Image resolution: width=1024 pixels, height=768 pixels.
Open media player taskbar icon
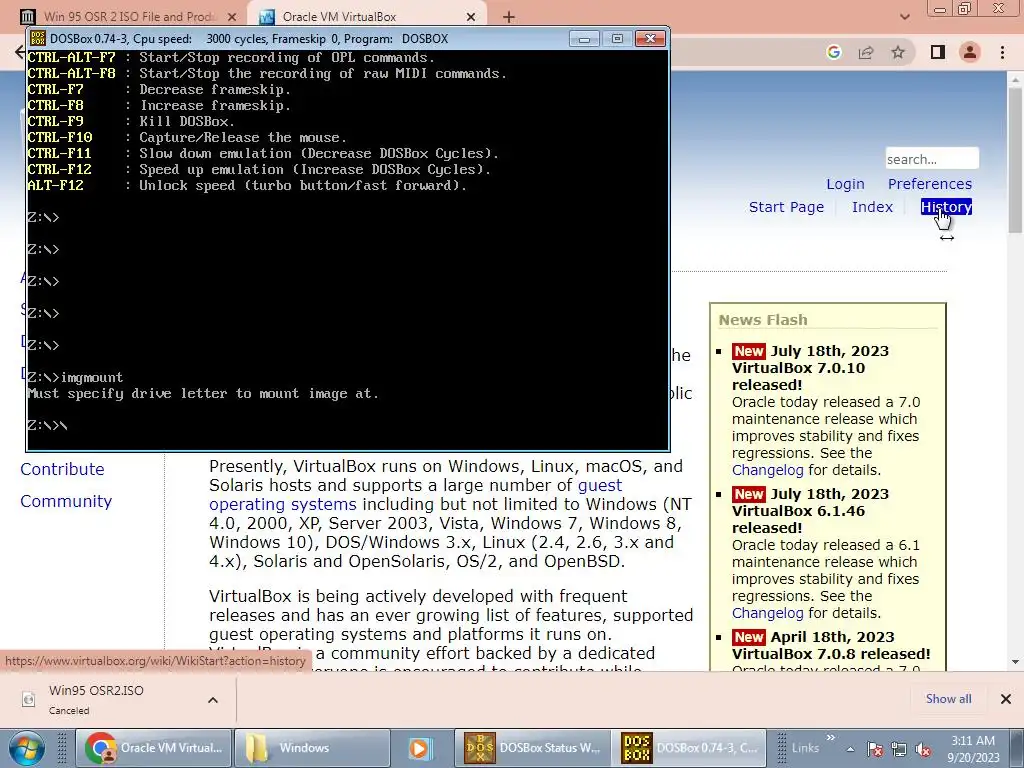point(419,748)
